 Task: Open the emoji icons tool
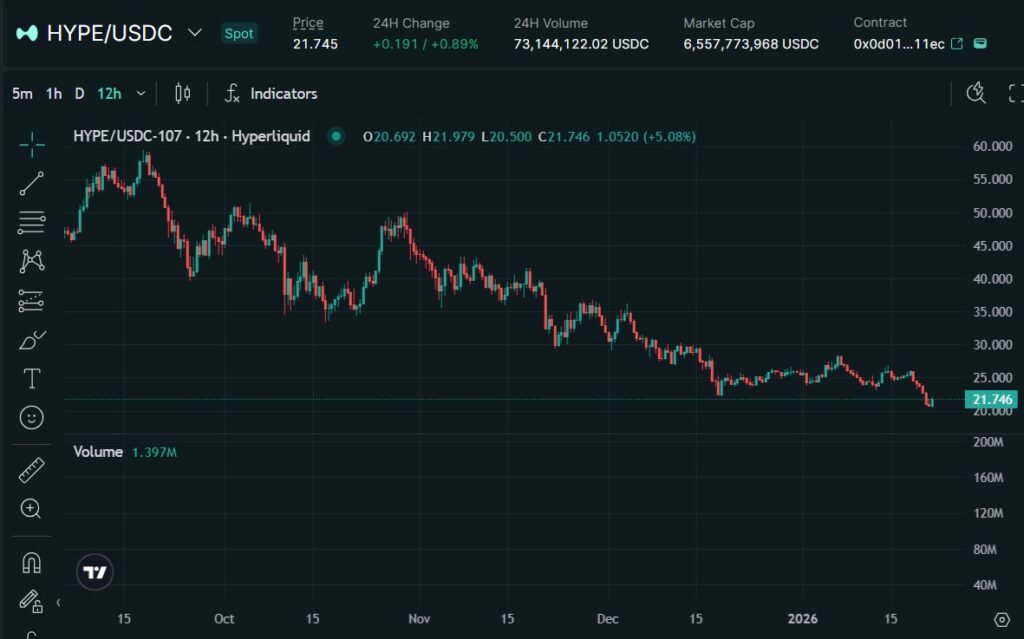click(32, 417)
